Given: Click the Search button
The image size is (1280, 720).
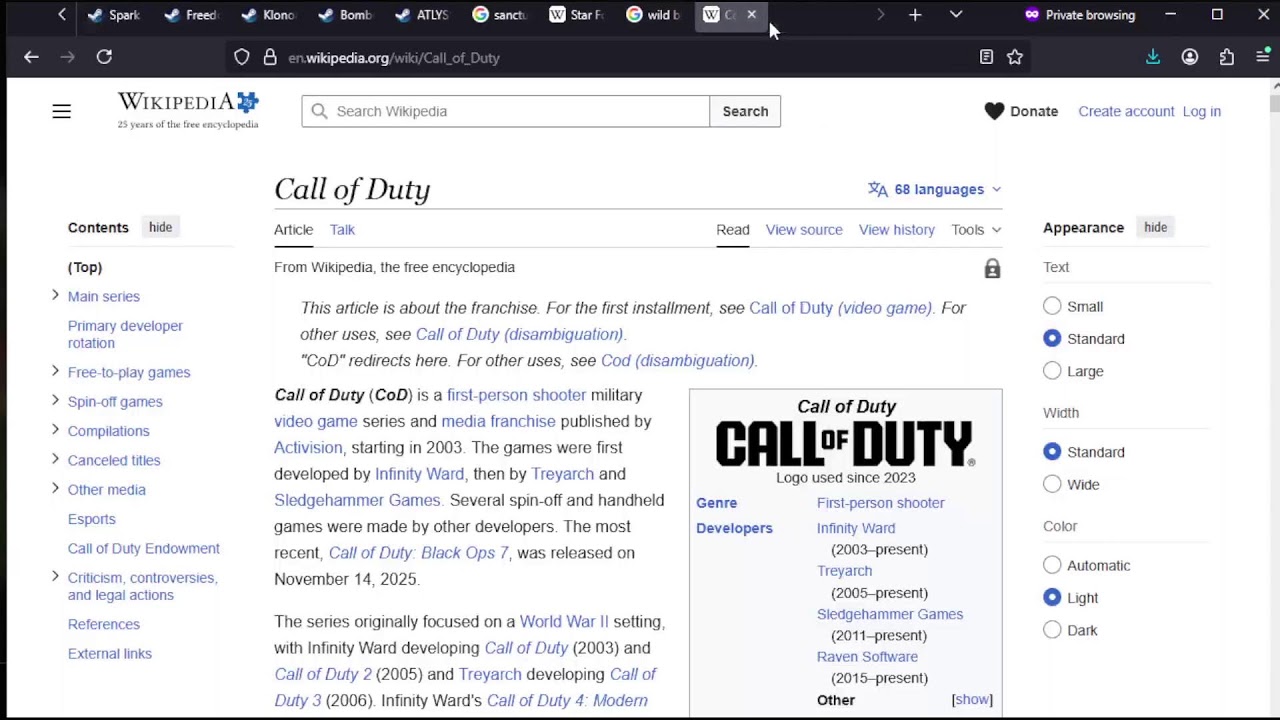Looking at the screenshot, I should (x=745, y=111).
